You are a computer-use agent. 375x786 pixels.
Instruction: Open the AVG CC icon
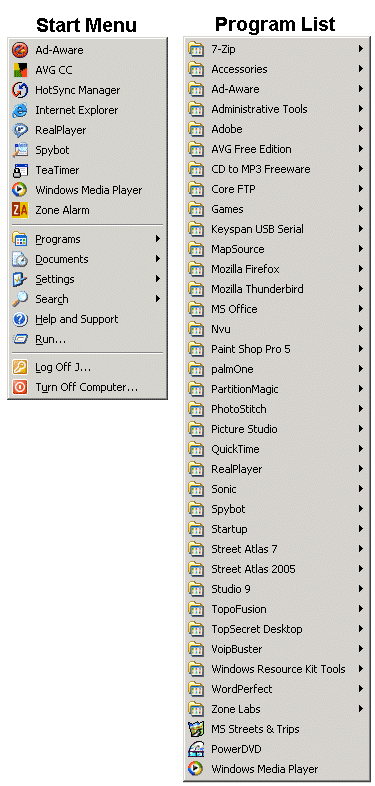20,70
